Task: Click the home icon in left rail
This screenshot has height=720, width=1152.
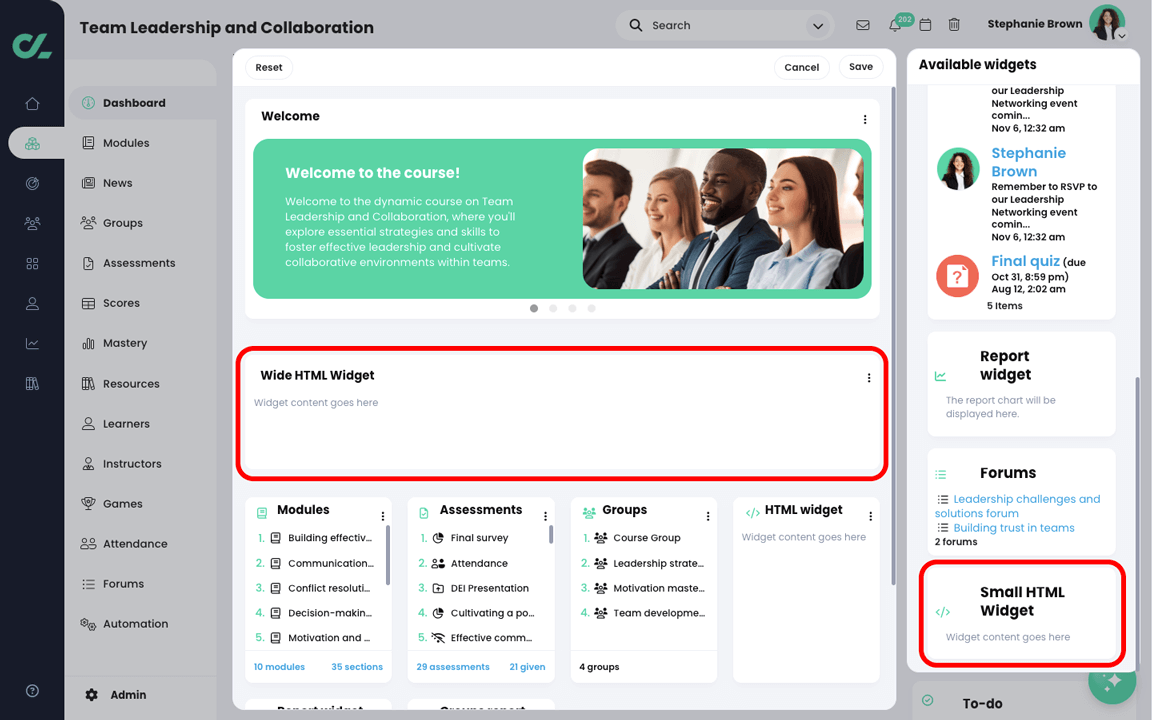Action: click(x=32, y=104)
